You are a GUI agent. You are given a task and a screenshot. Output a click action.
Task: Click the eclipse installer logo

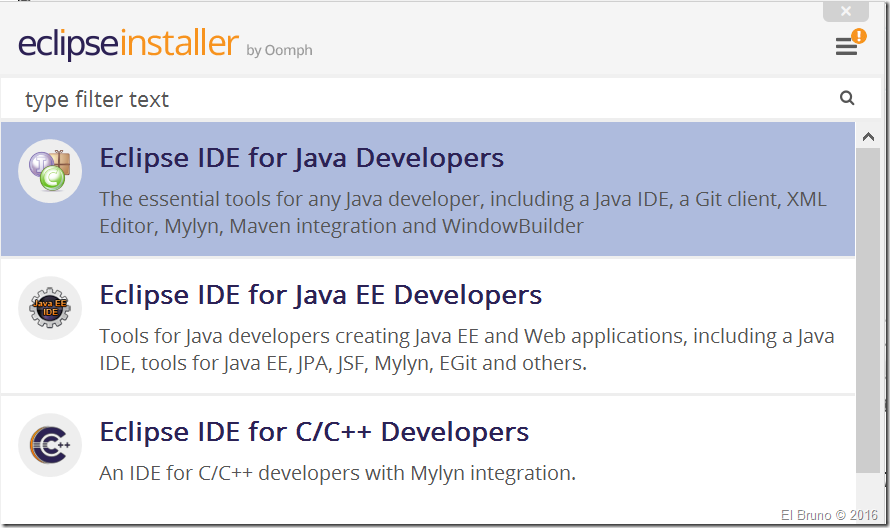tap(128, 45)
